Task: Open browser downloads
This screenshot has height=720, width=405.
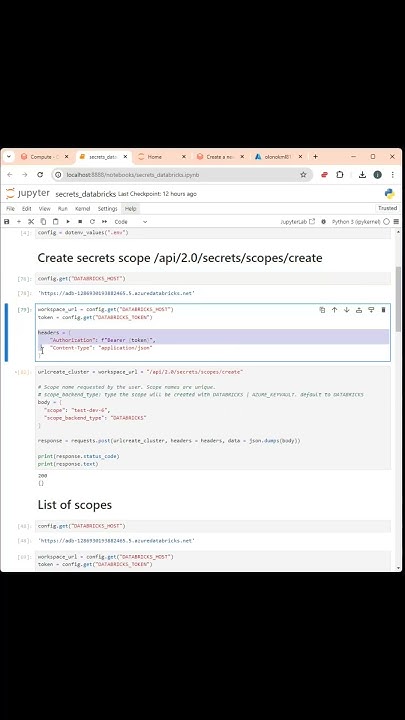Action: [x=362, y=175]
